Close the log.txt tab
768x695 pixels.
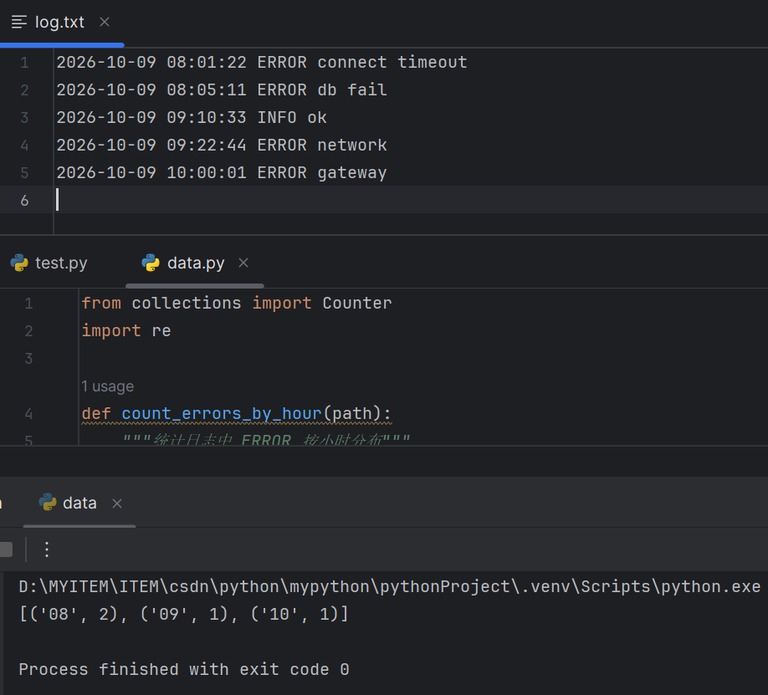(x=104, y=22)
